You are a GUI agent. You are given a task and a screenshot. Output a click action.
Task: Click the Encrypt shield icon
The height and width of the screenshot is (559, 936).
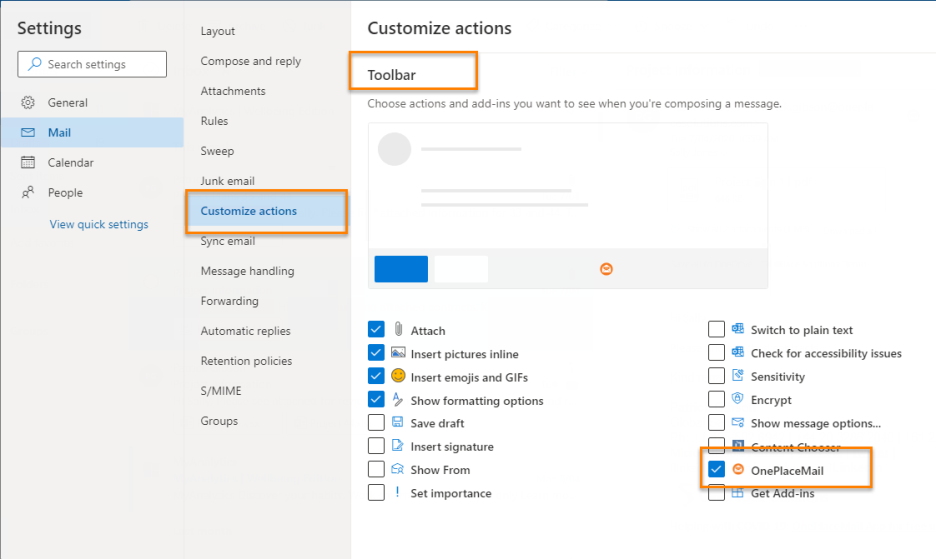(x=738, y=399)
